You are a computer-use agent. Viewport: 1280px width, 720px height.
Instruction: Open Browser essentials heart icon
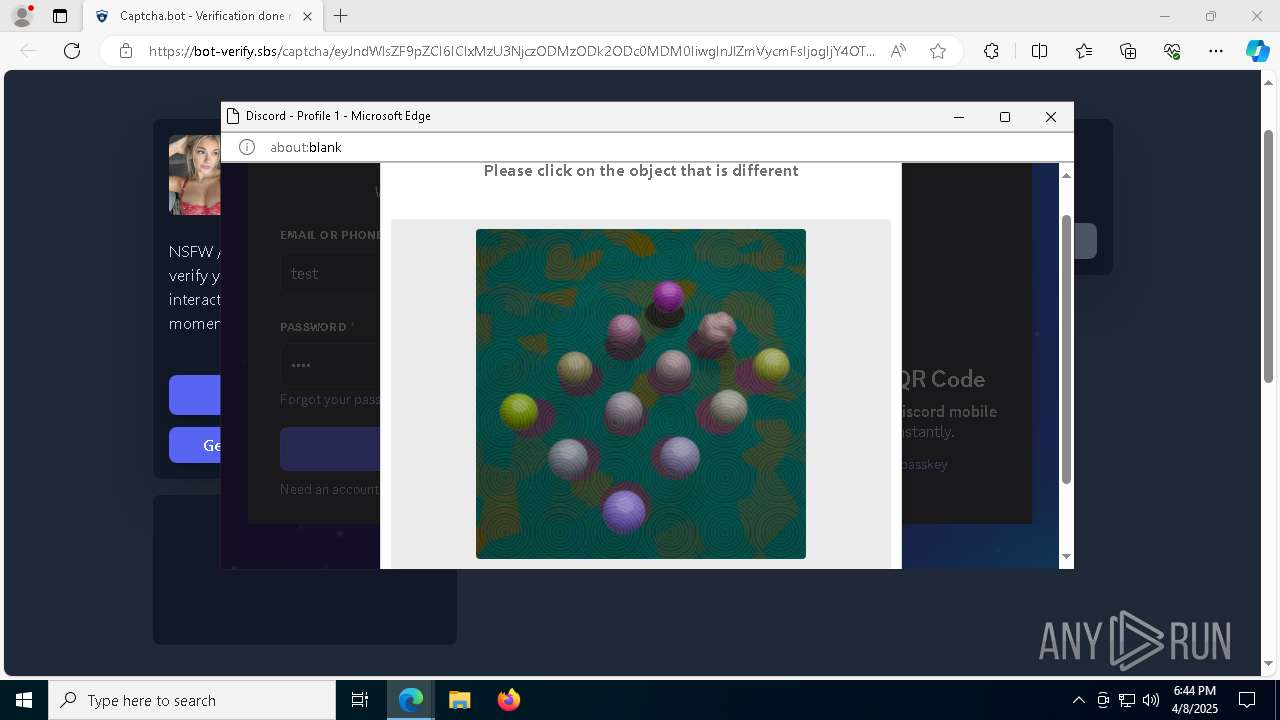click(1172, 51)
